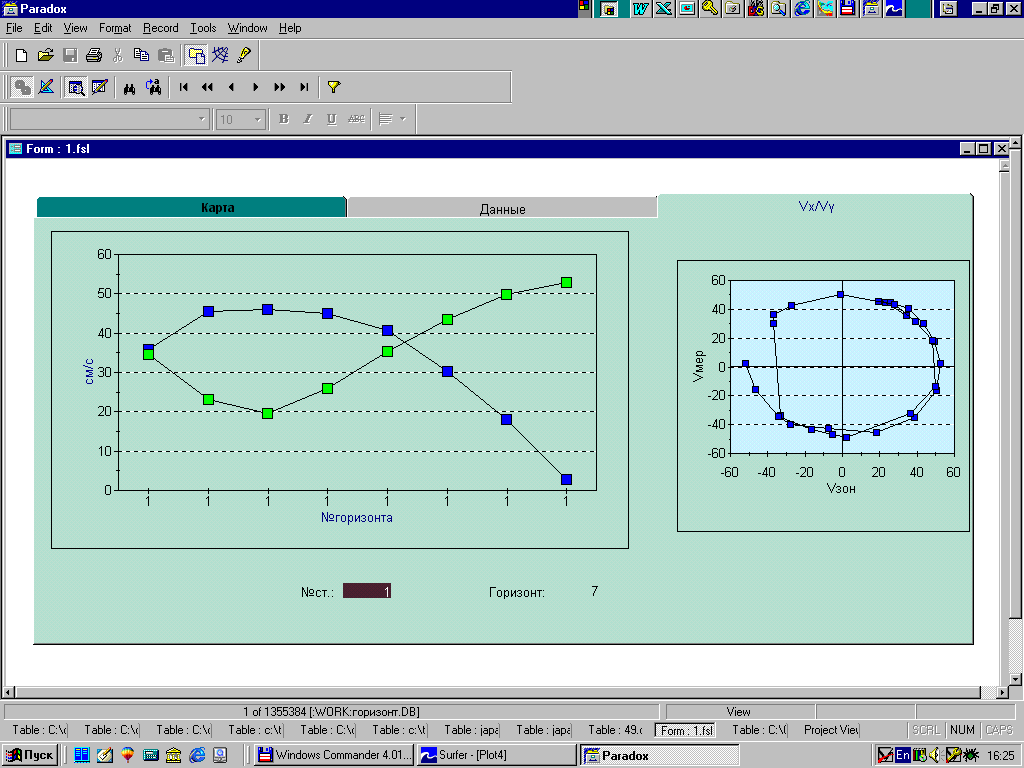Click the New document icon
The image size is (1024, 768).
(21, 55)
